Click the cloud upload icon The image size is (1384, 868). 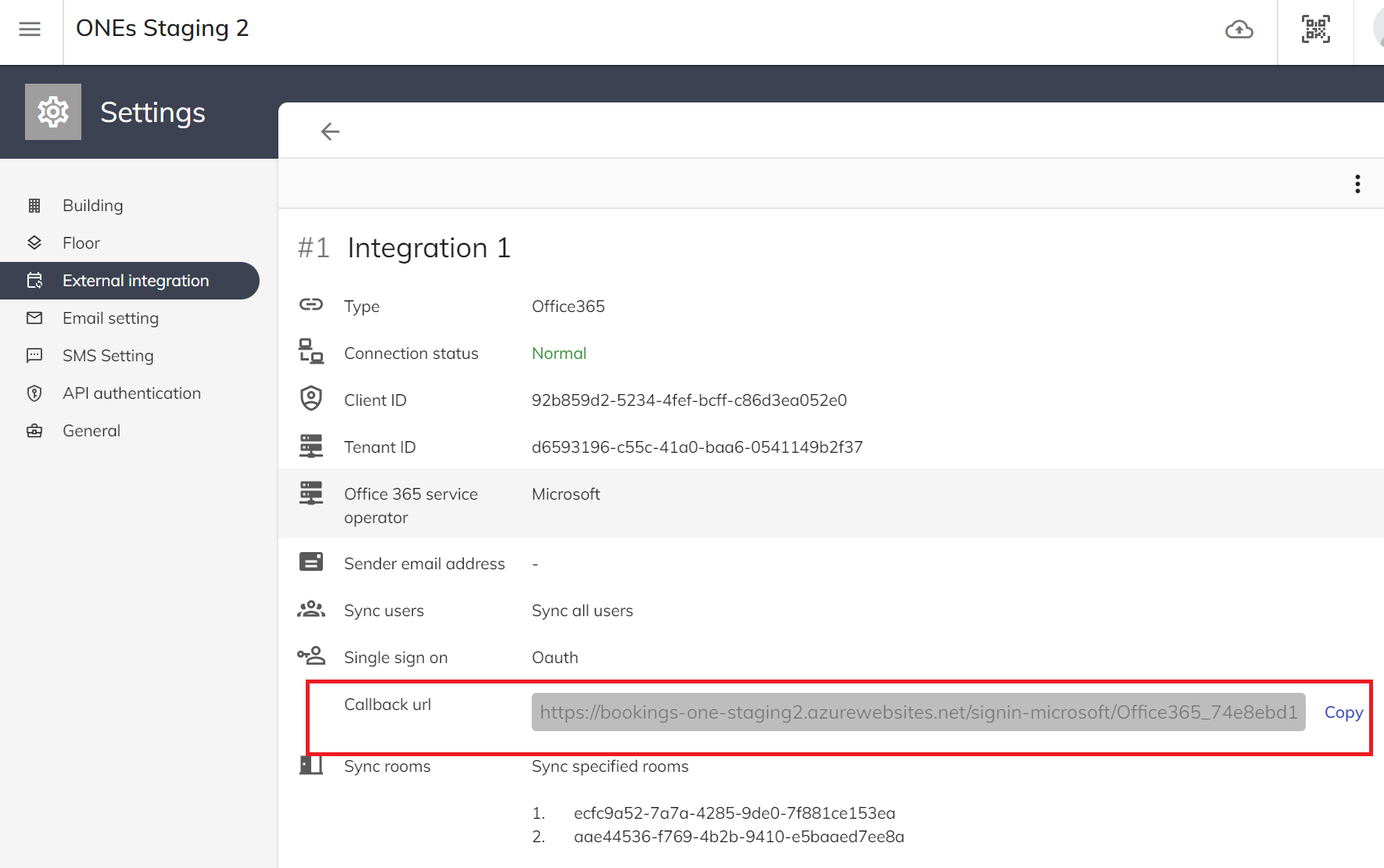pos(1239,30)
